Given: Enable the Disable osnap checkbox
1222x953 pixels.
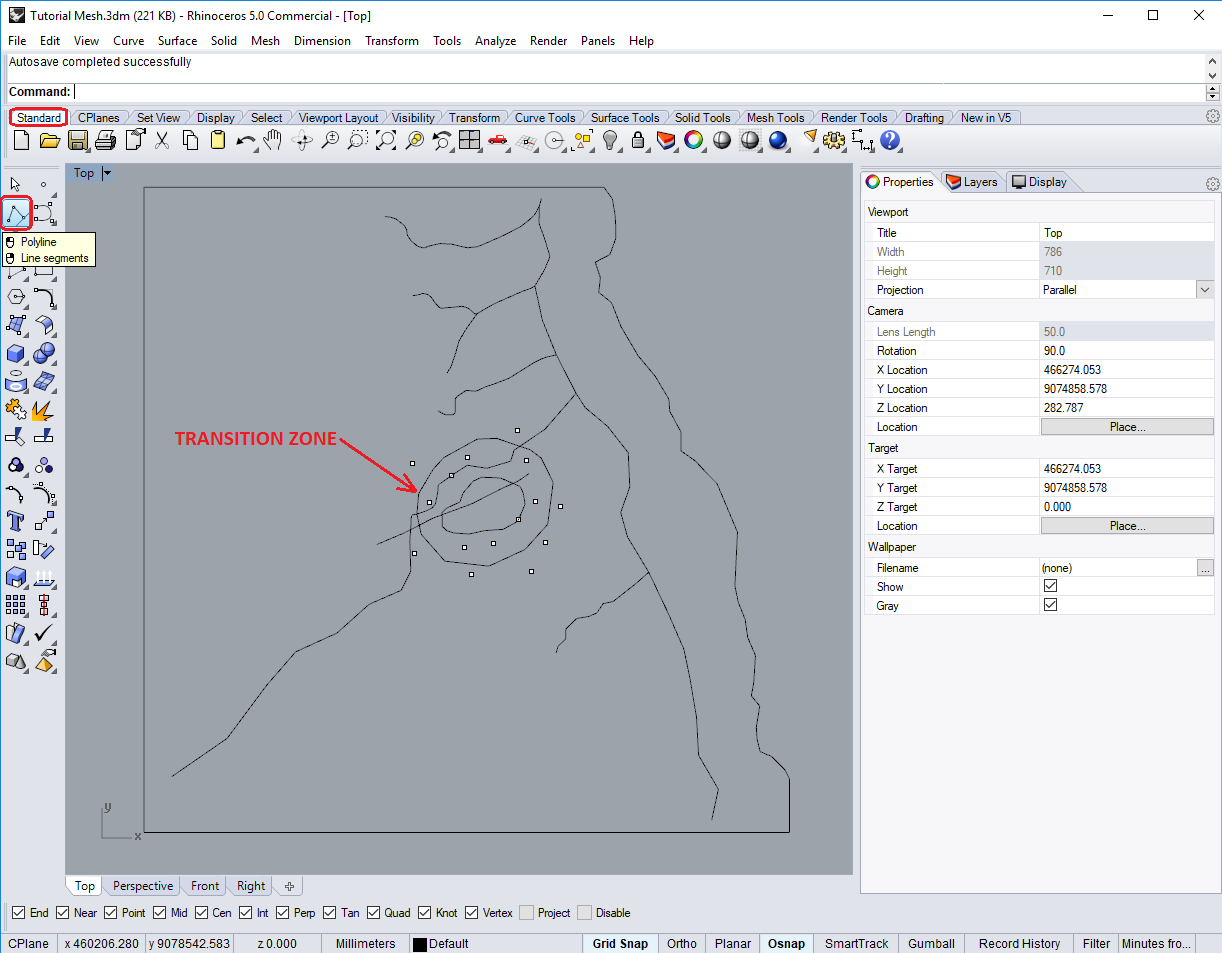Looking at the screenshot, I should [585, 912].
